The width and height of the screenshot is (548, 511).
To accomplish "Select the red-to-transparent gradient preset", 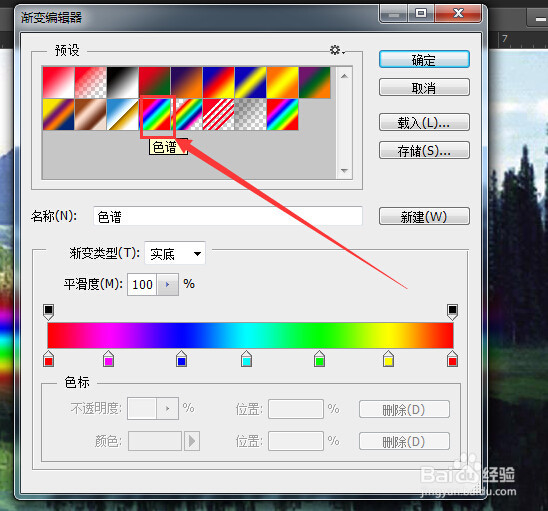I will pos(91,82).
